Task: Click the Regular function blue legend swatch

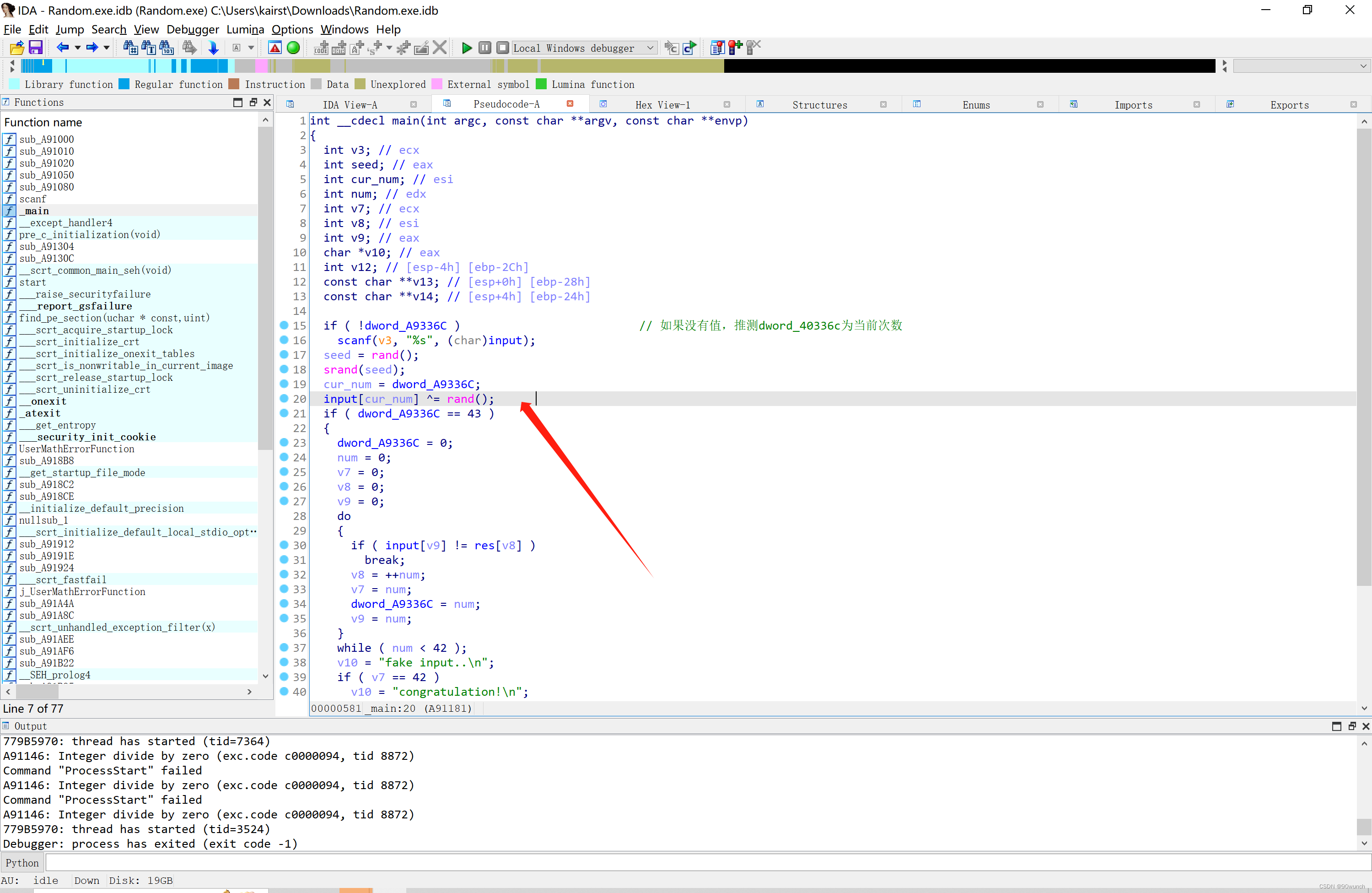Action: click(124, 84)
